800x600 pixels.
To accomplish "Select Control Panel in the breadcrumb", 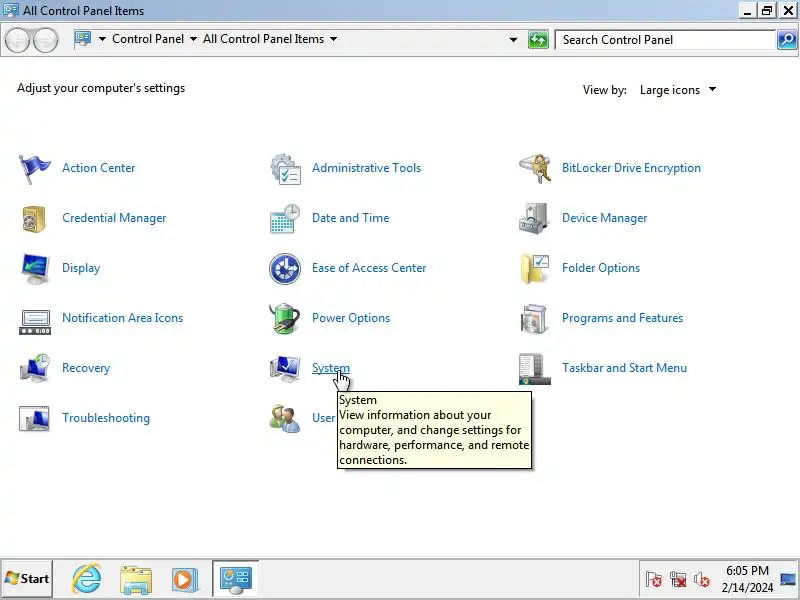I will (x=148, y=39).
